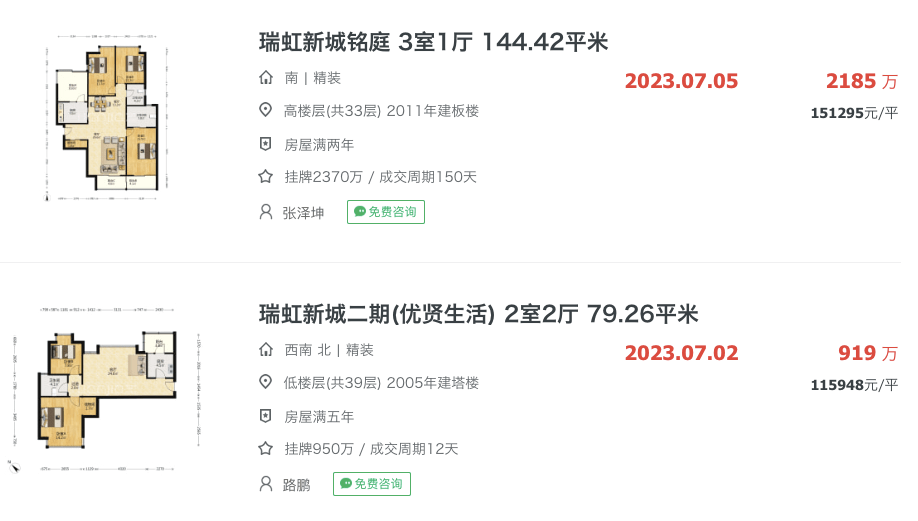Click the star icon beside 挂牌950万
The width and height of the screenshot is (918, 521).
click(266, 449)
